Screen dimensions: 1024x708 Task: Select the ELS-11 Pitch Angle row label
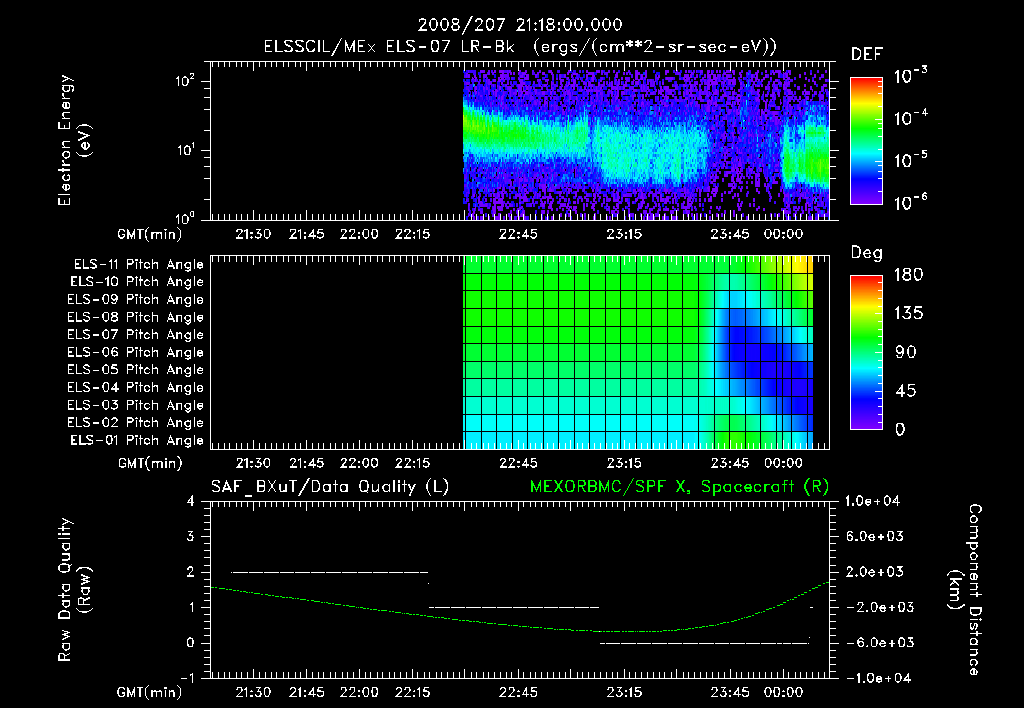click(138, 265)
